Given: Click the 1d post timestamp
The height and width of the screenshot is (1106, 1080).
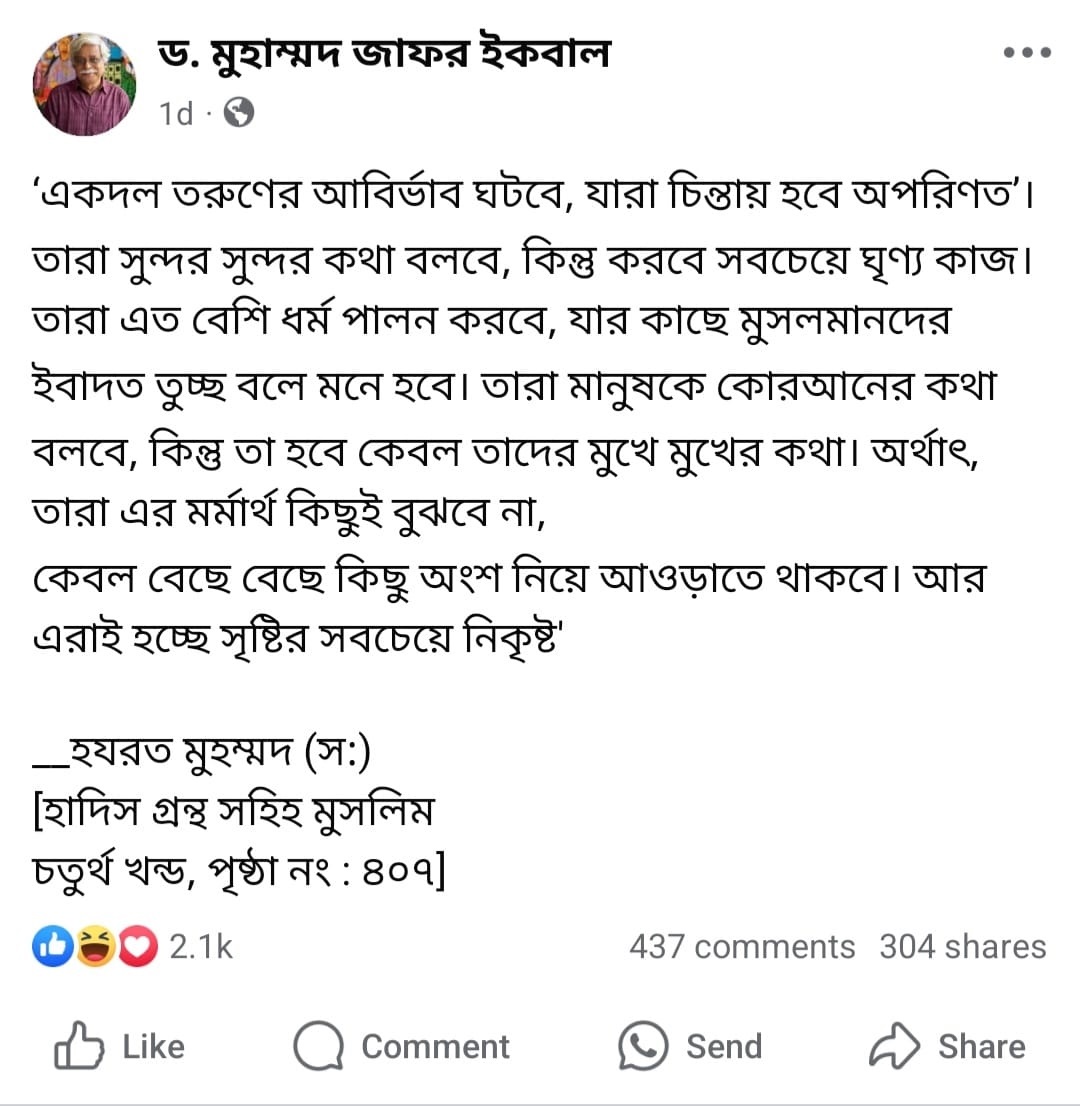Looking at the screenshot, I should 176,113.
